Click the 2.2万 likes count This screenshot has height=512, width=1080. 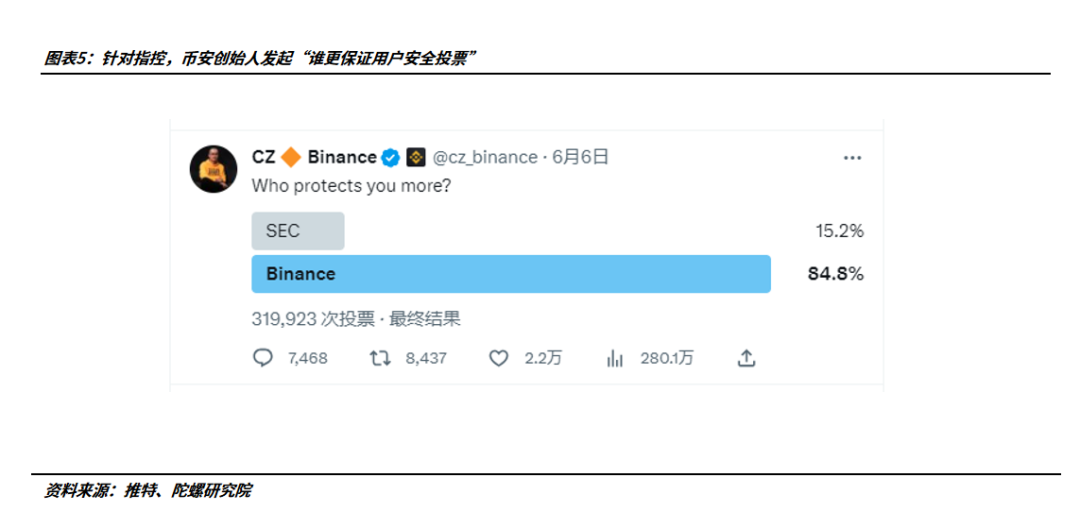point(543,358)
